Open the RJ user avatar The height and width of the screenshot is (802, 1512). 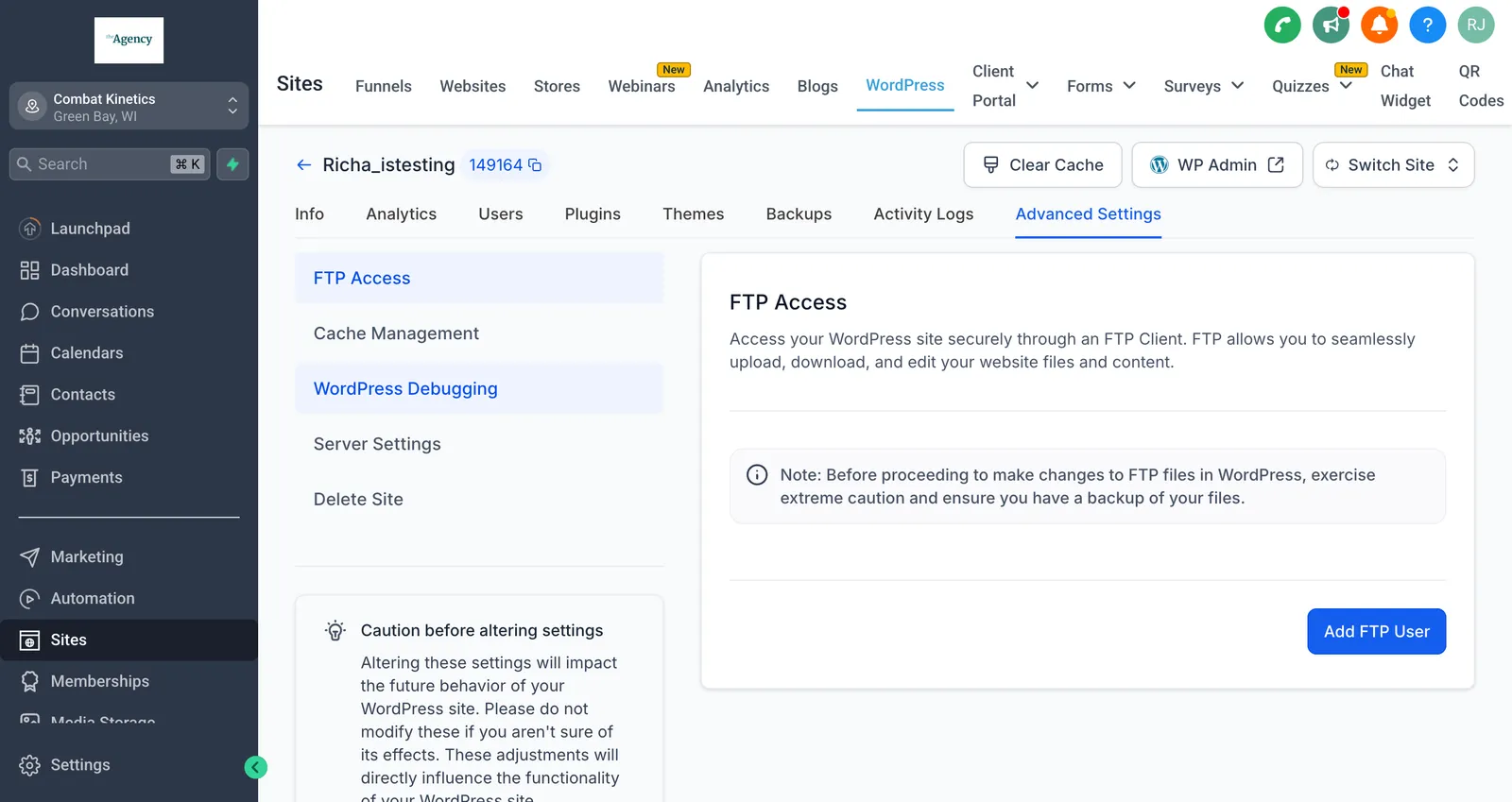pos(1475,25)
